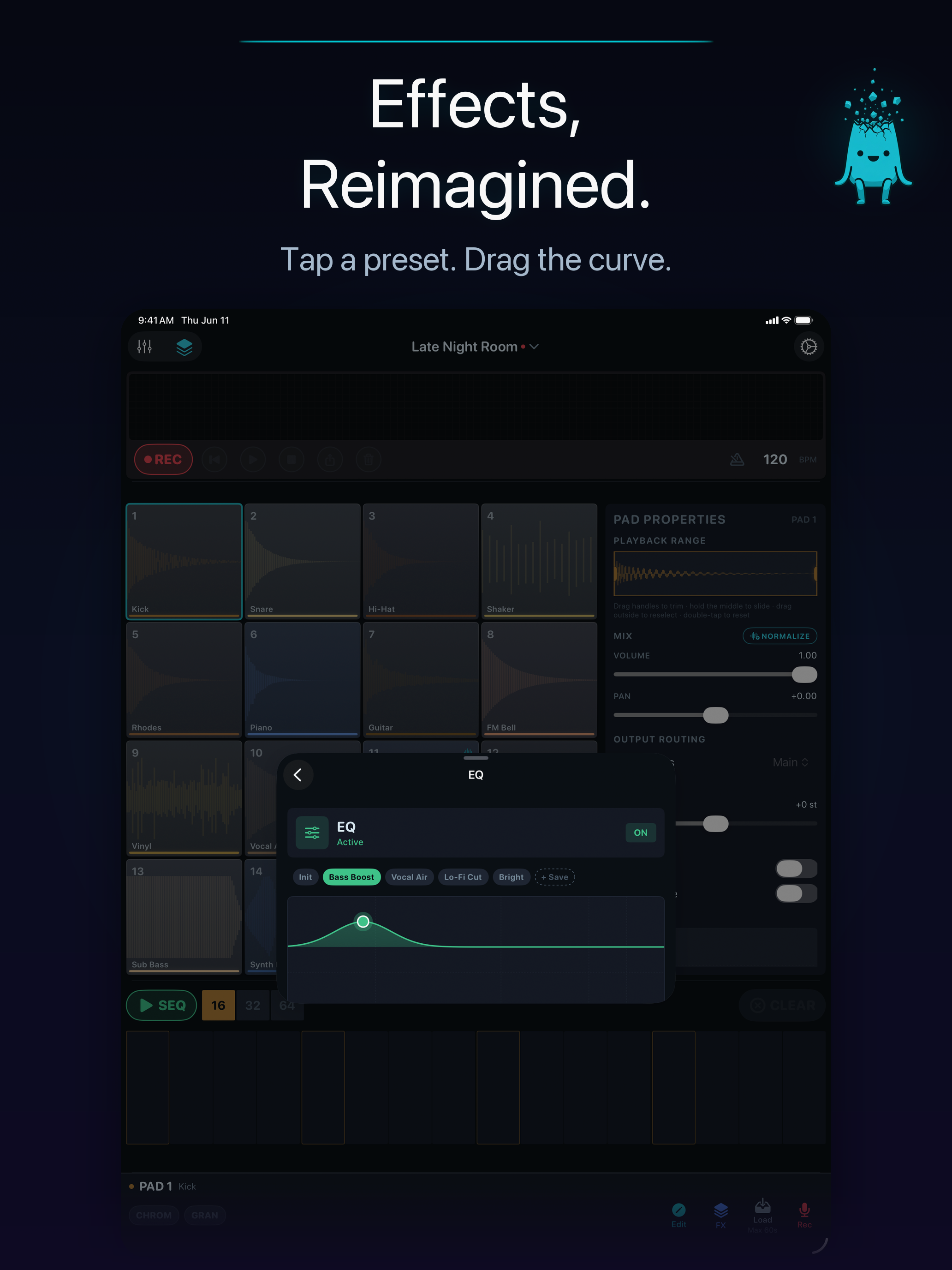The height and width of the screenshot is (1270, 952).
Task: Turn off the EQ ON toggle
Action: (x=640, y=833)
